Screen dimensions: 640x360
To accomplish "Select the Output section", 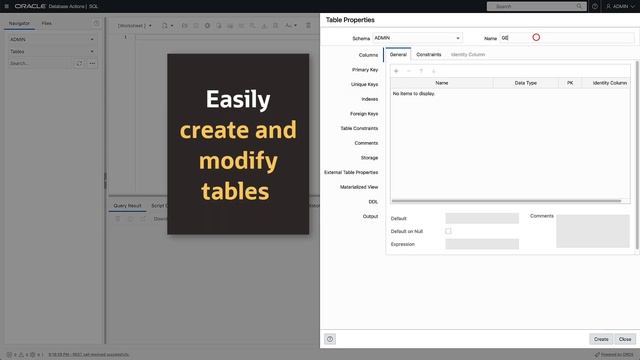I will click(370, 217).
